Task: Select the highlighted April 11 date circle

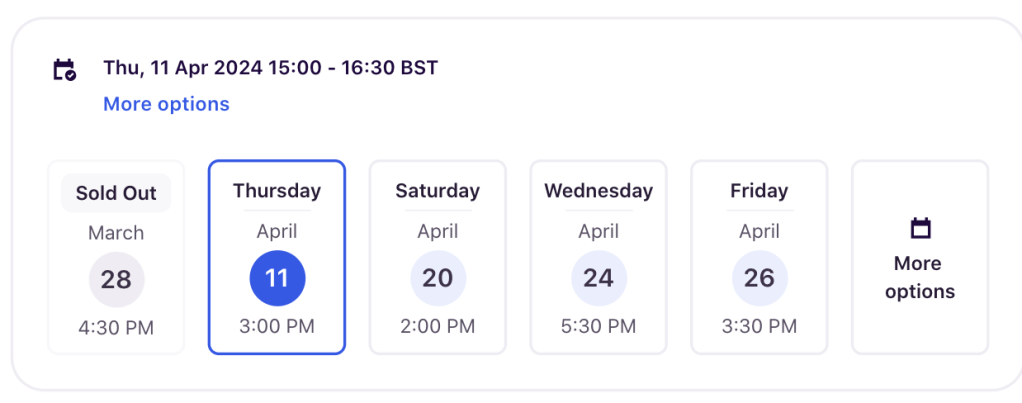Action: 277,278
